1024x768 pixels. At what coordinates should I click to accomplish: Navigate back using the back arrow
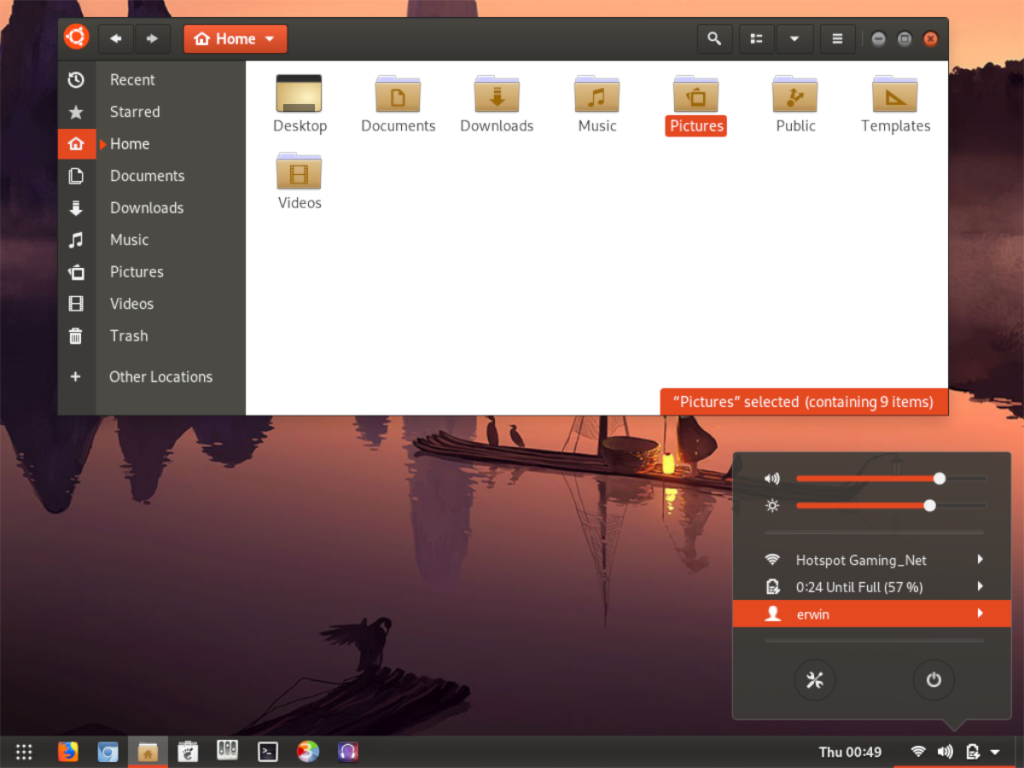[115, 38]
